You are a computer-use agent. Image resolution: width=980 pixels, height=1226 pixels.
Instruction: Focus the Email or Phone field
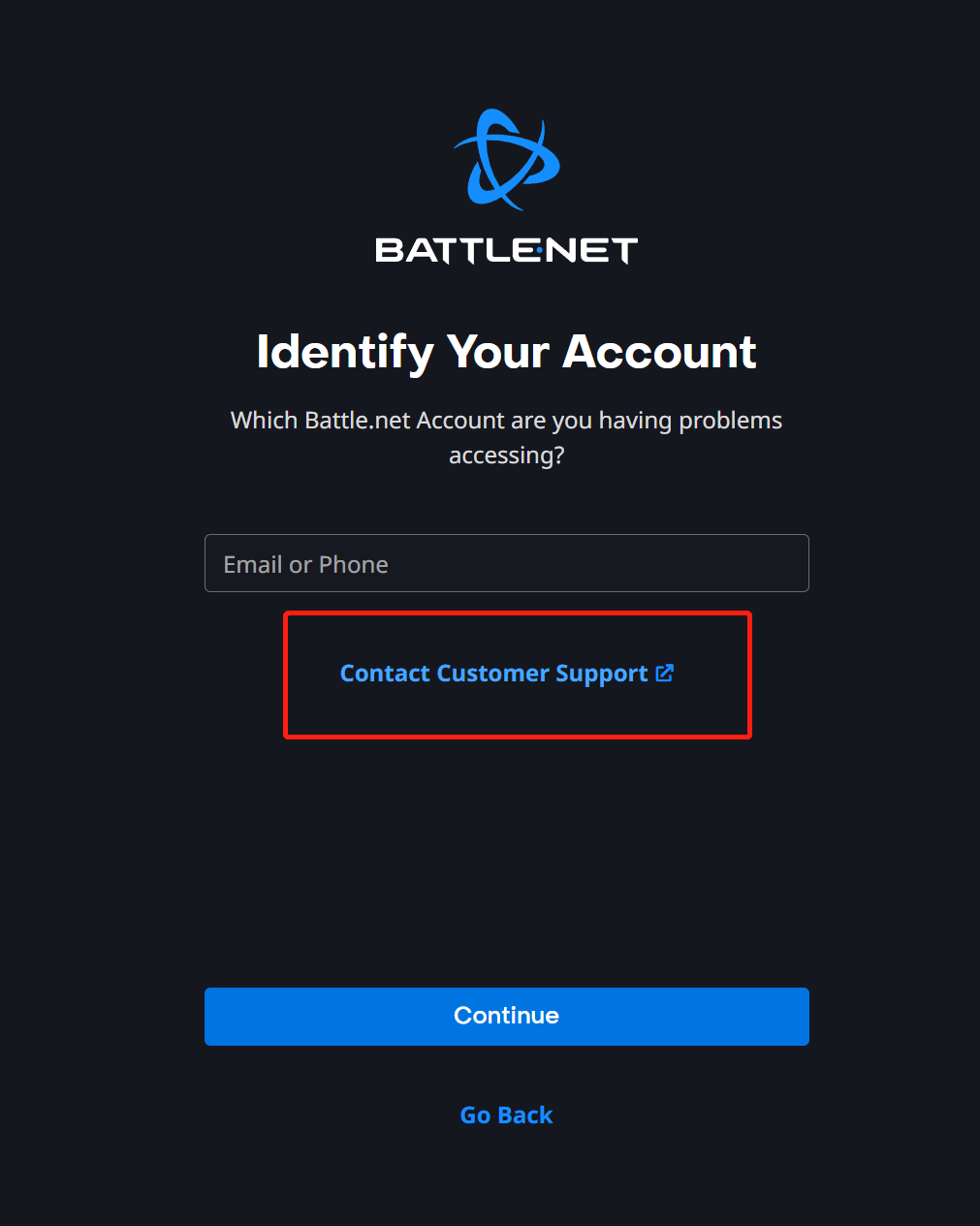pos(506,563)
